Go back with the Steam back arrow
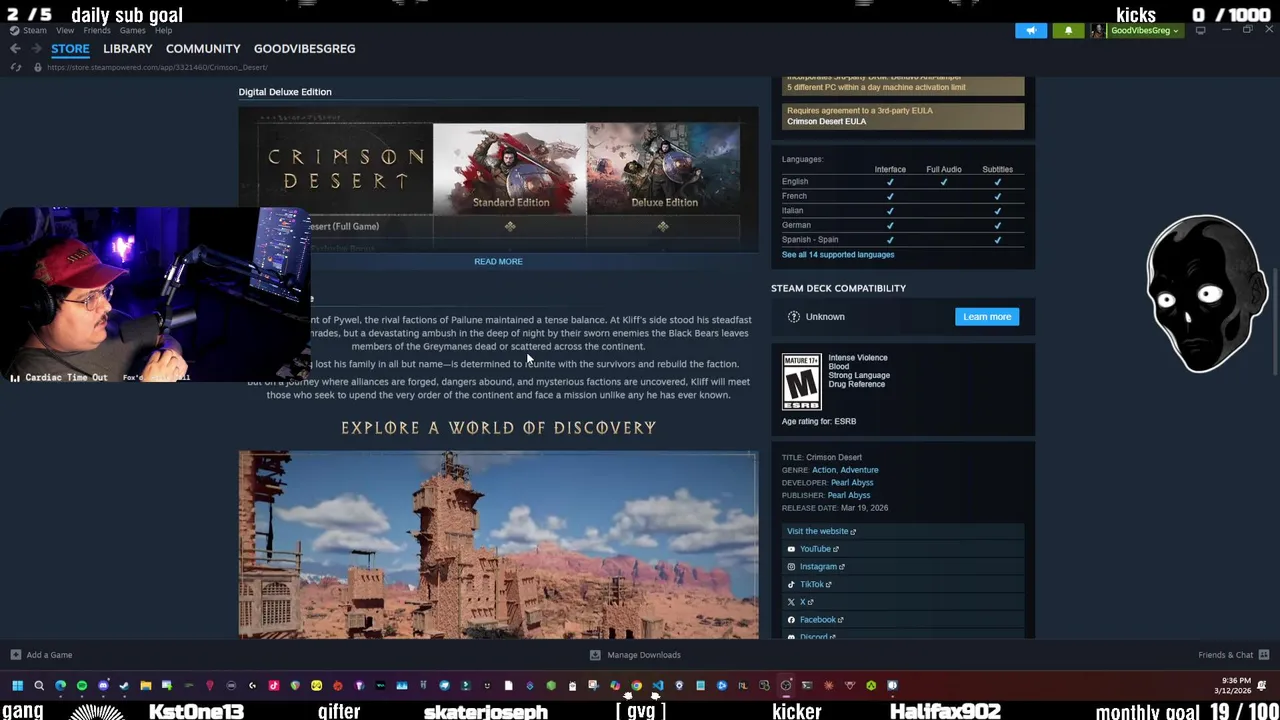Screen dimensions: 1280x720 15,48
